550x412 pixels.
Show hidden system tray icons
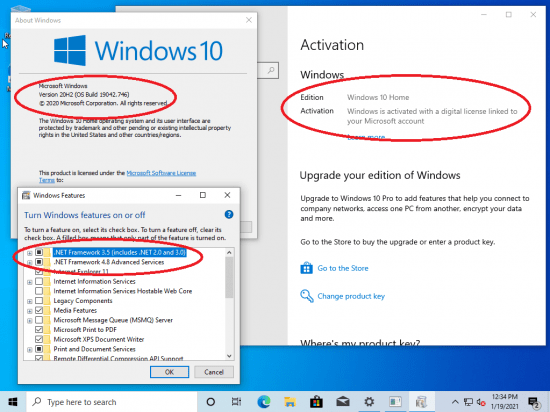coord(455,402)
